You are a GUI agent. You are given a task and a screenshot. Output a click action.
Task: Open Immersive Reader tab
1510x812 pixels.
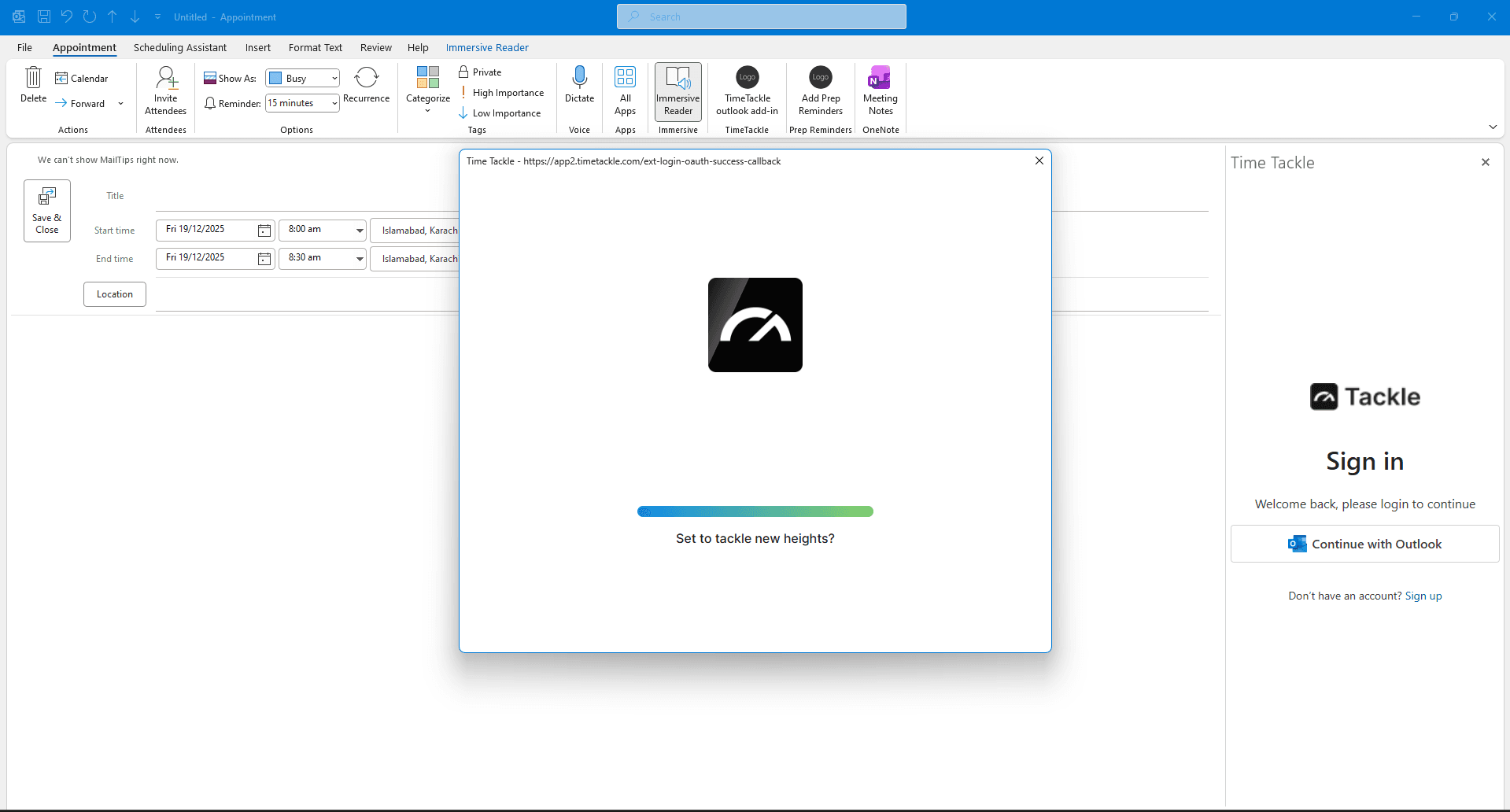pyautogui.click(x=487, y=47)
